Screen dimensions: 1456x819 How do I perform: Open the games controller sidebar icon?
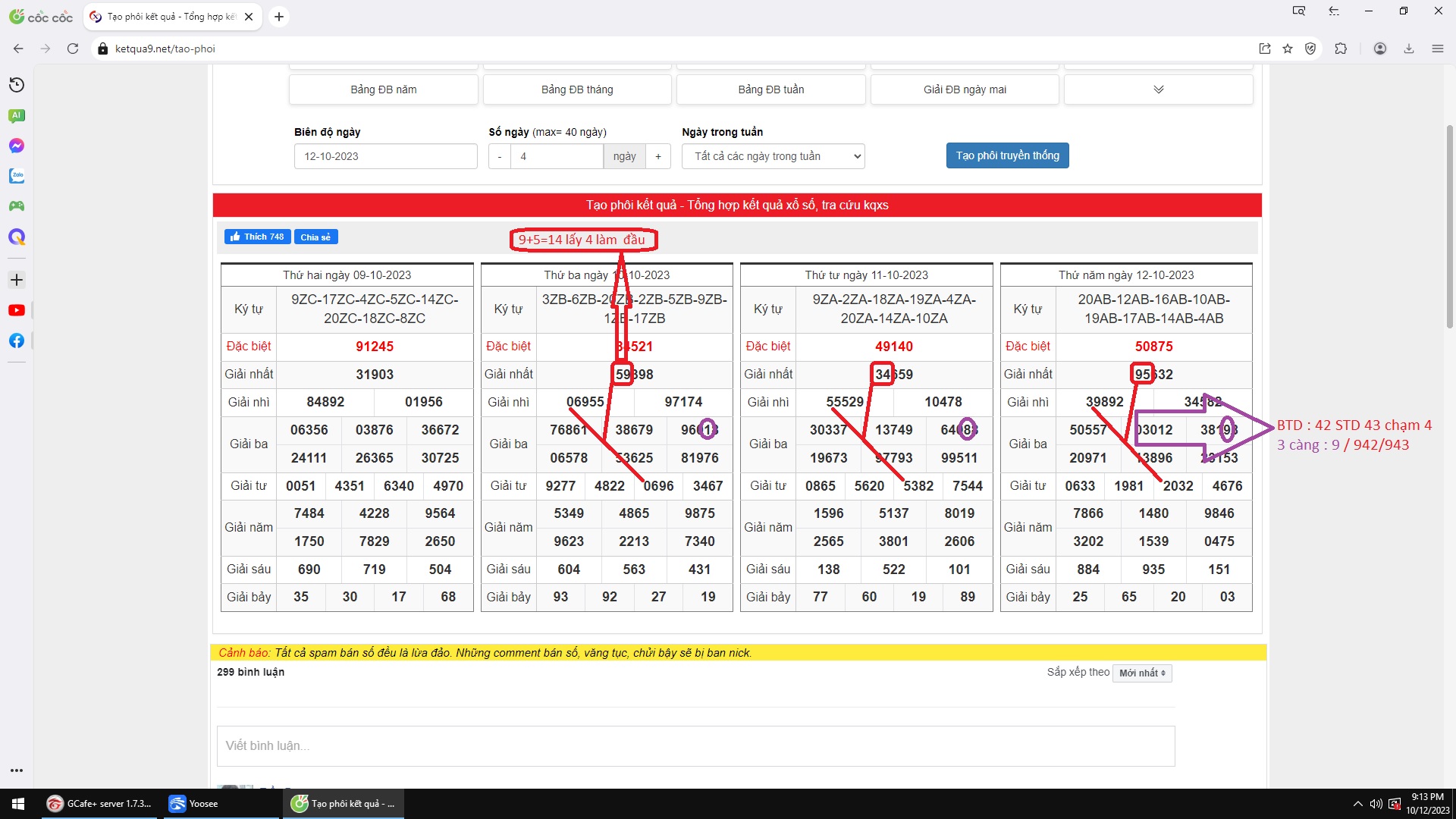(x=17, y=206)
